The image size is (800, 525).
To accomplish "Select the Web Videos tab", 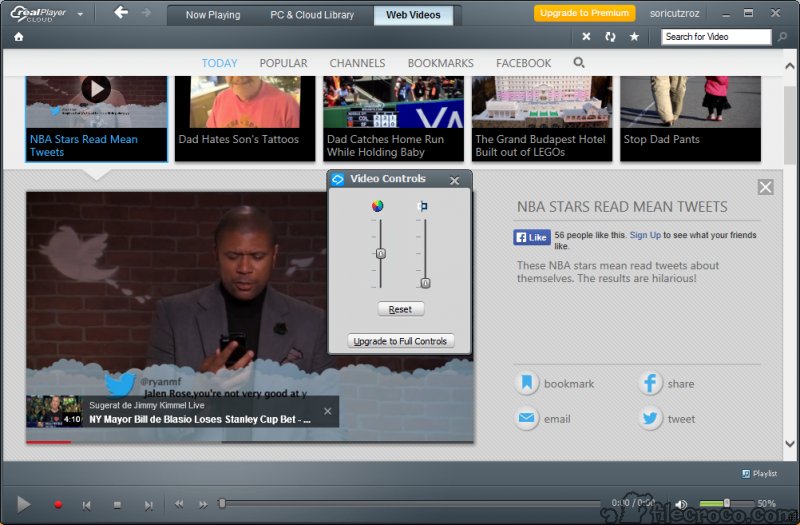I will pyautogui.click(x=413, y=15).
